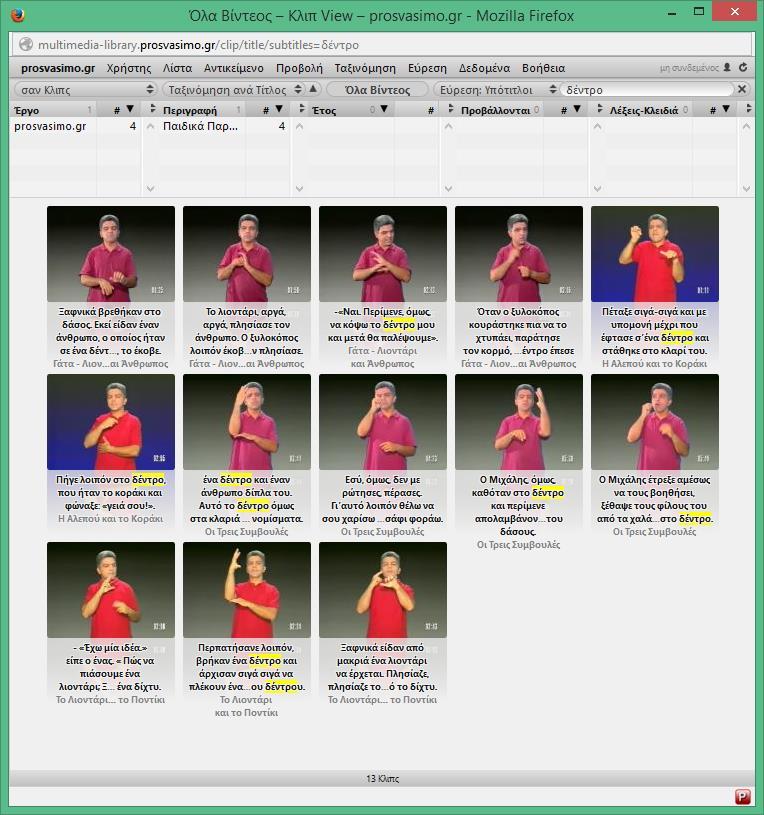Viewport: 764px width, 815px height.
Task: Toggle sort direction with the up-arrow button
Action: tap(313, 89)
